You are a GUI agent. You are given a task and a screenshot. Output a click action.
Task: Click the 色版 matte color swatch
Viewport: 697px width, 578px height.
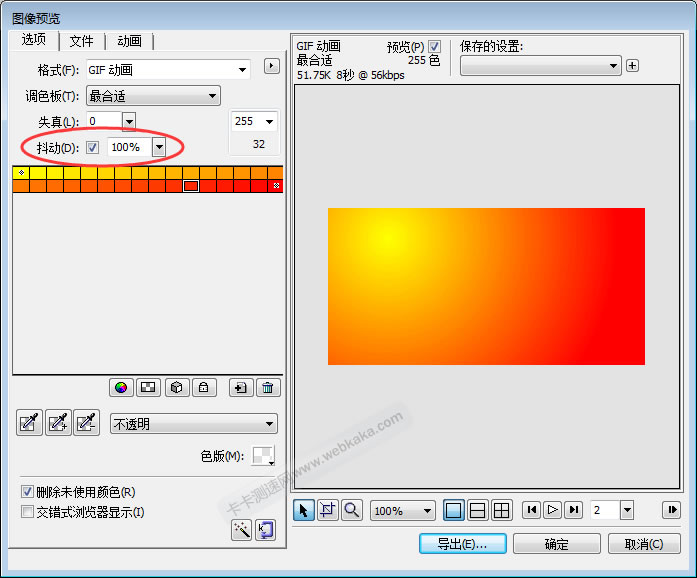coord(262,456)
